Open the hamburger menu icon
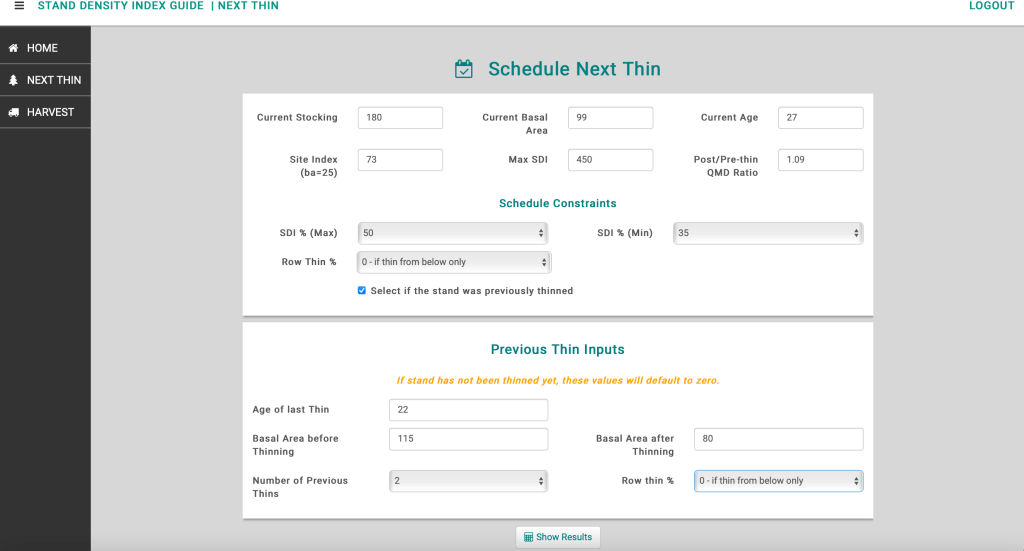Viewport: 1024px width, 551px height. tap(19, 6)
